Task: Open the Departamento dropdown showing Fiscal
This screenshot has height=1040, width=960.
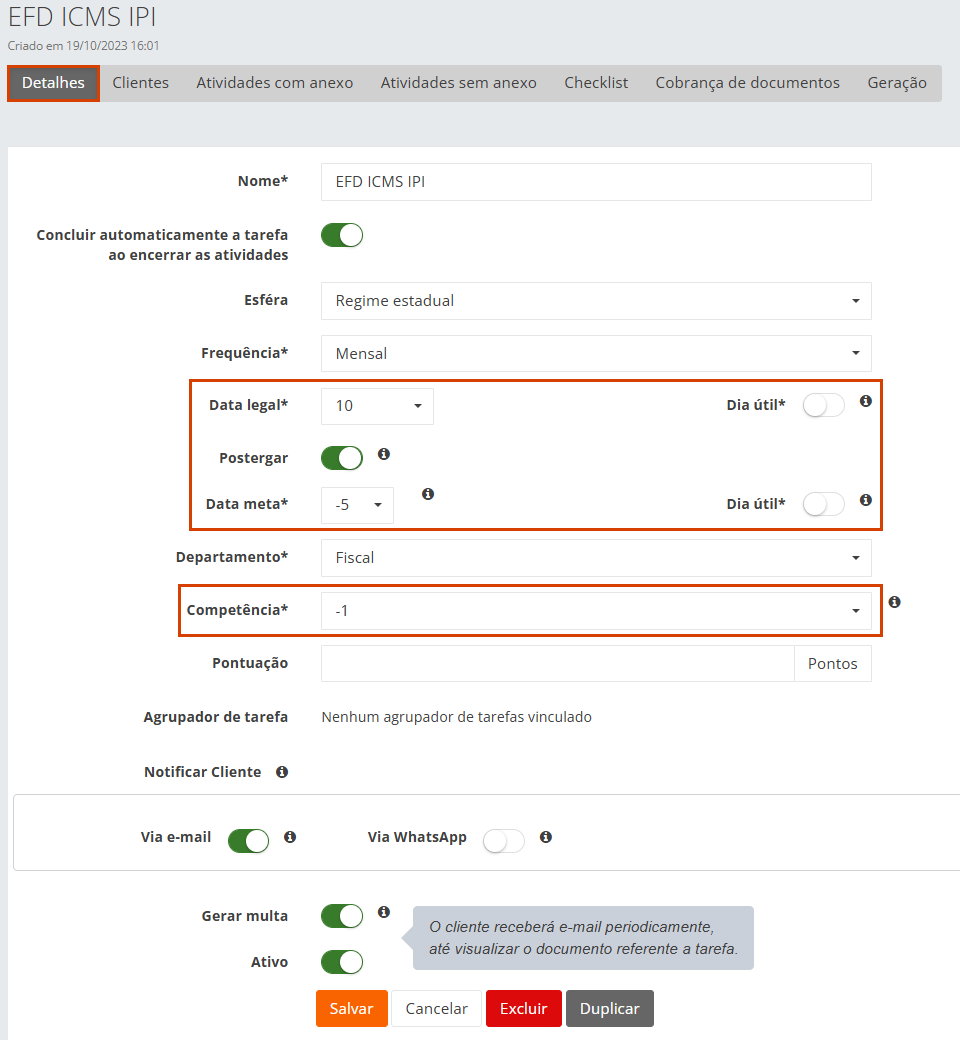Action: click(x=596, y=558)
